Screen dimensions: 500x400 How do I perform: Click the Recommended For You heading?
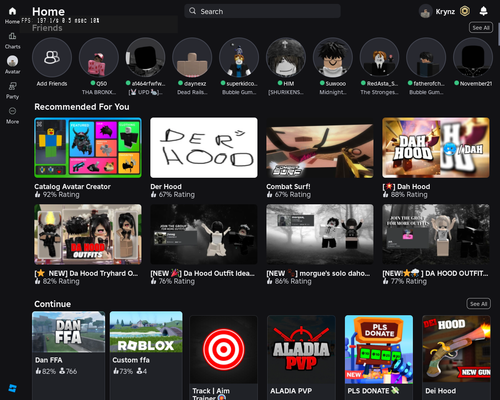click(82, 107)
